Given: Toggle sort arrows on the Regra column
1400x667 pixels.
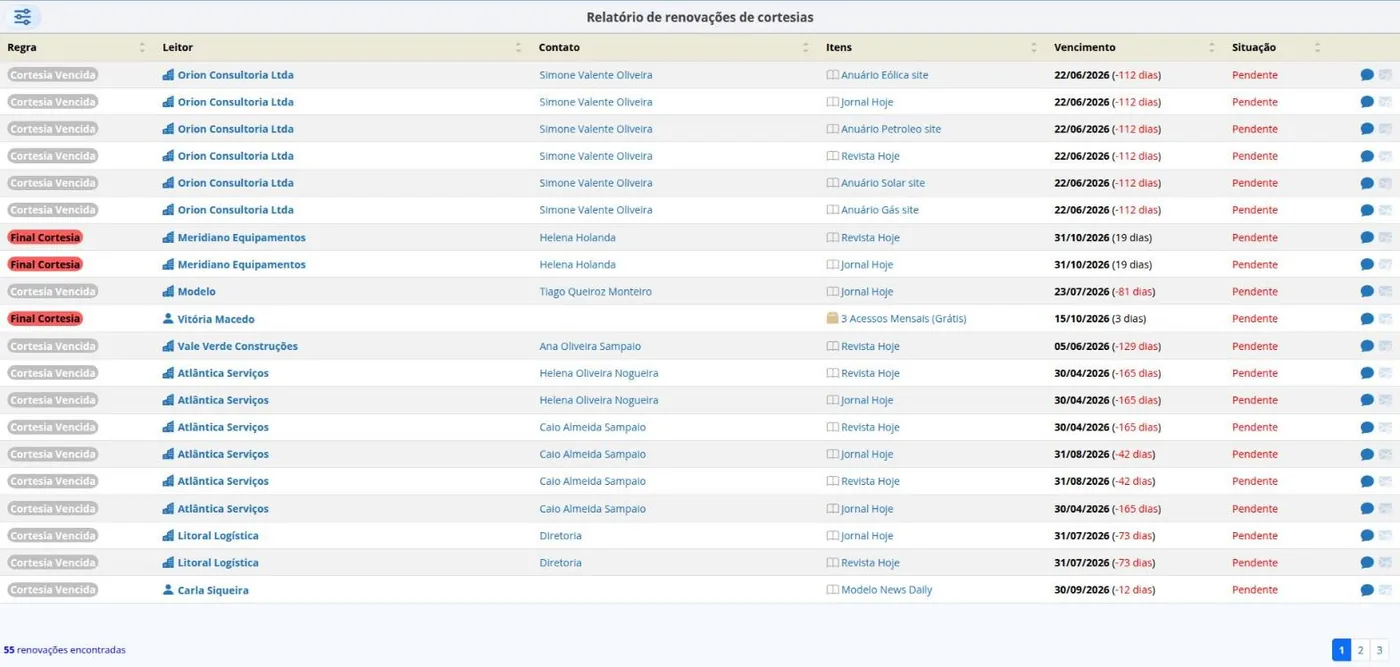Looking at the screenshot, I should click(142, 47).
